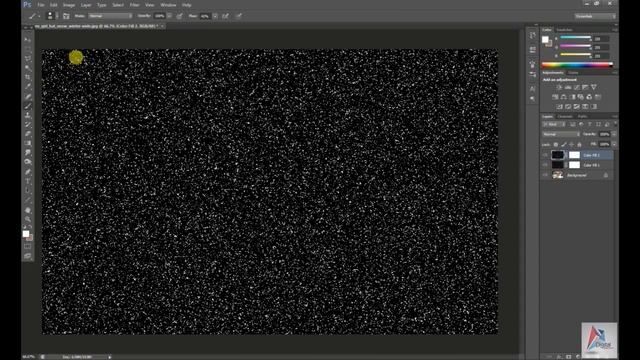The height and width of the screenshot is (360, 640).
Task: Open the Essentials workspace dropdown
Action: point(595,16)
